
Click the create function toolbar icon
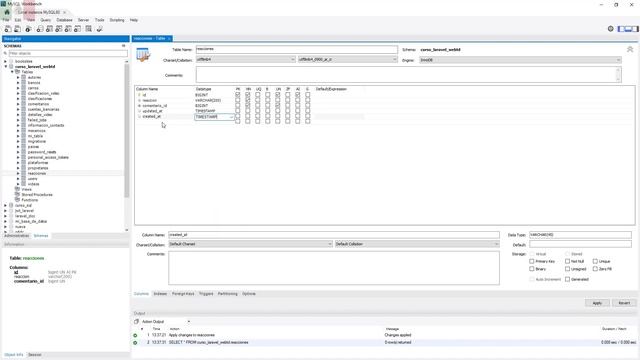click(78, 29)
